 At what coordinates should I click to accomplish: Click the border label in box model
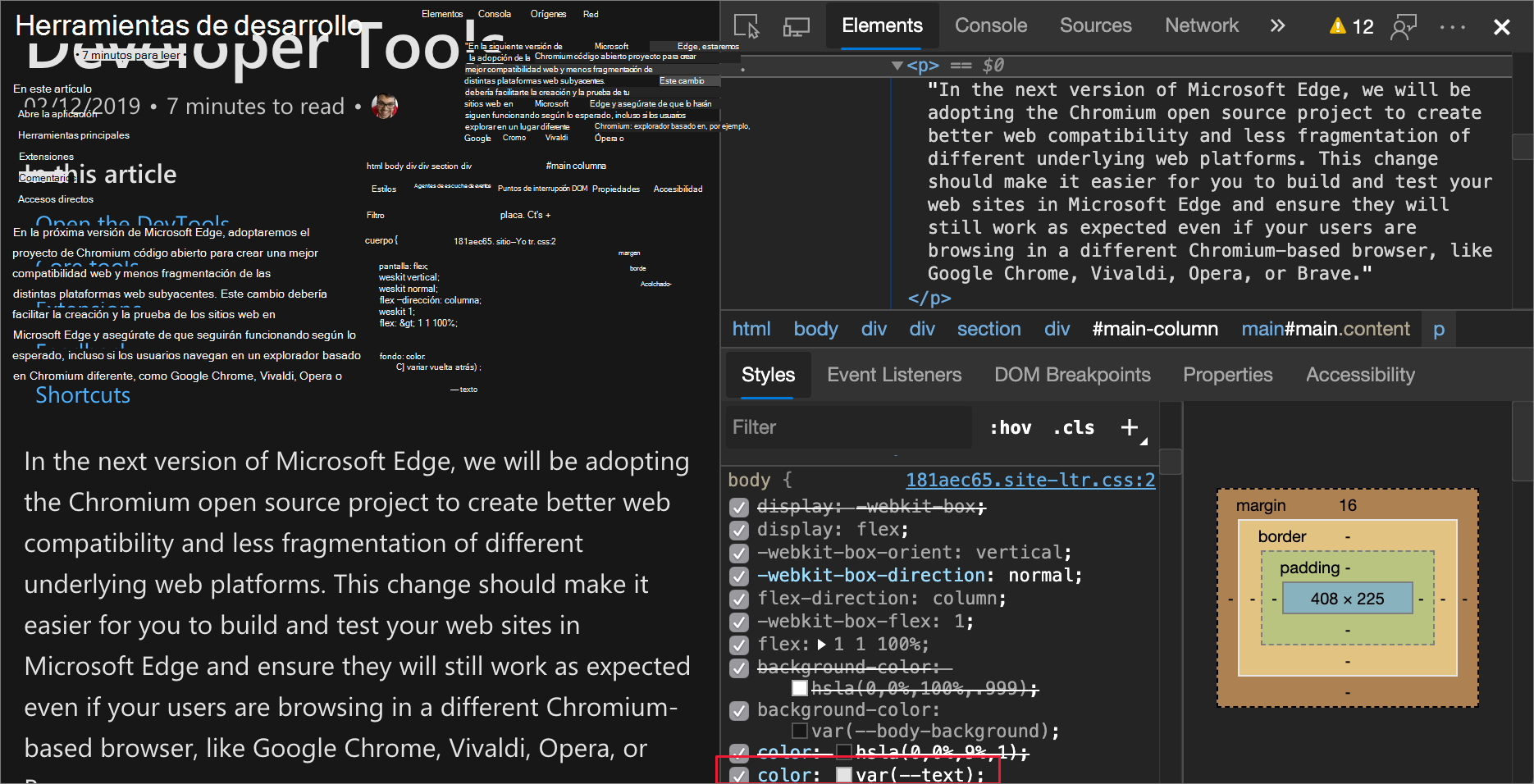[x=1282, y=537]
